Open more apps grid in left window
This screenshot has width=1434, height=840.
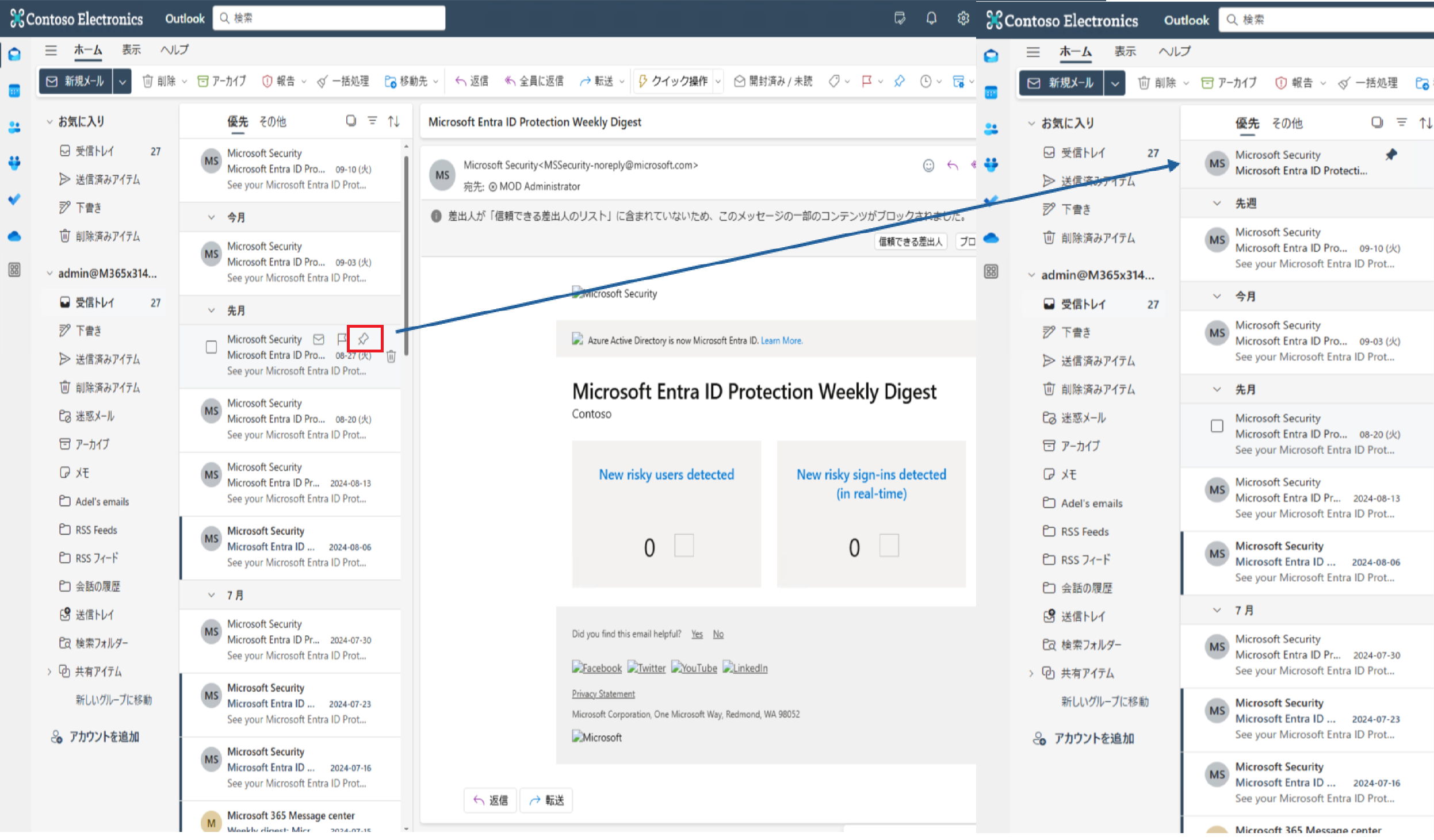[14, 270]
